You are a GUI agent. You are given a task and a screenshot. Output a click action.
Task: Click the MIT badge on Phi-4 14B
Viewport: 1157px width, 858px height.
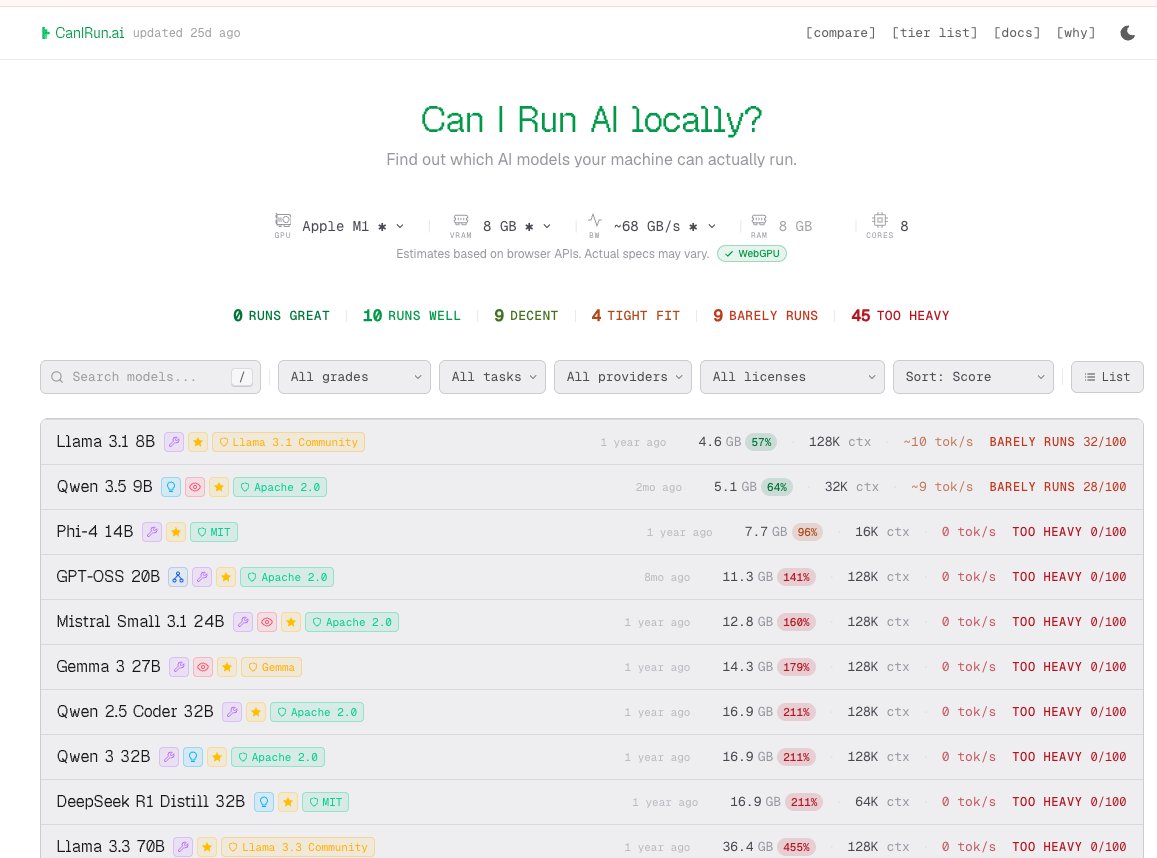[214, 532]
